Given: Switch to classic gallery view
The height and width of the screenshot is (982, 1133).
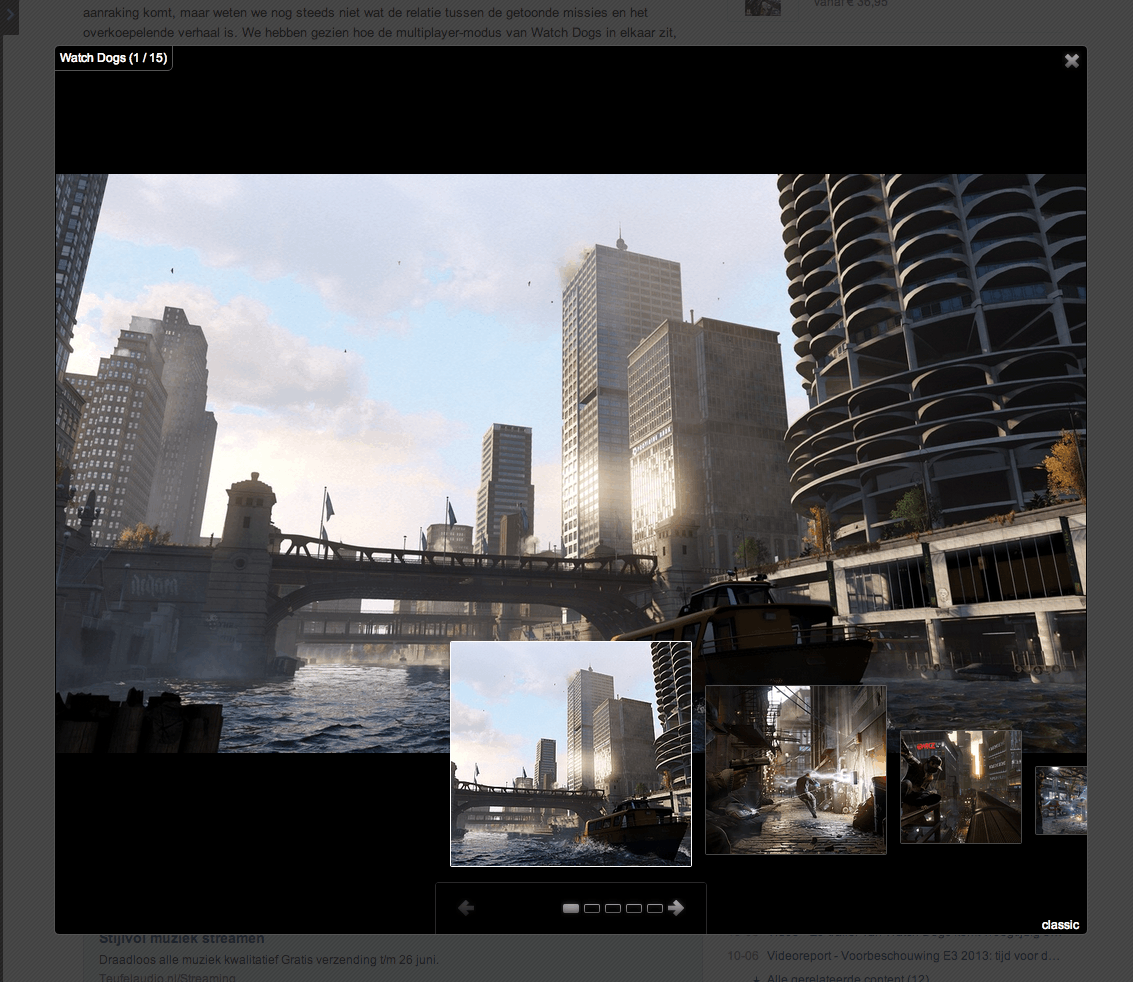Looking at the screenshot, I should click(x=1060, y=925).
